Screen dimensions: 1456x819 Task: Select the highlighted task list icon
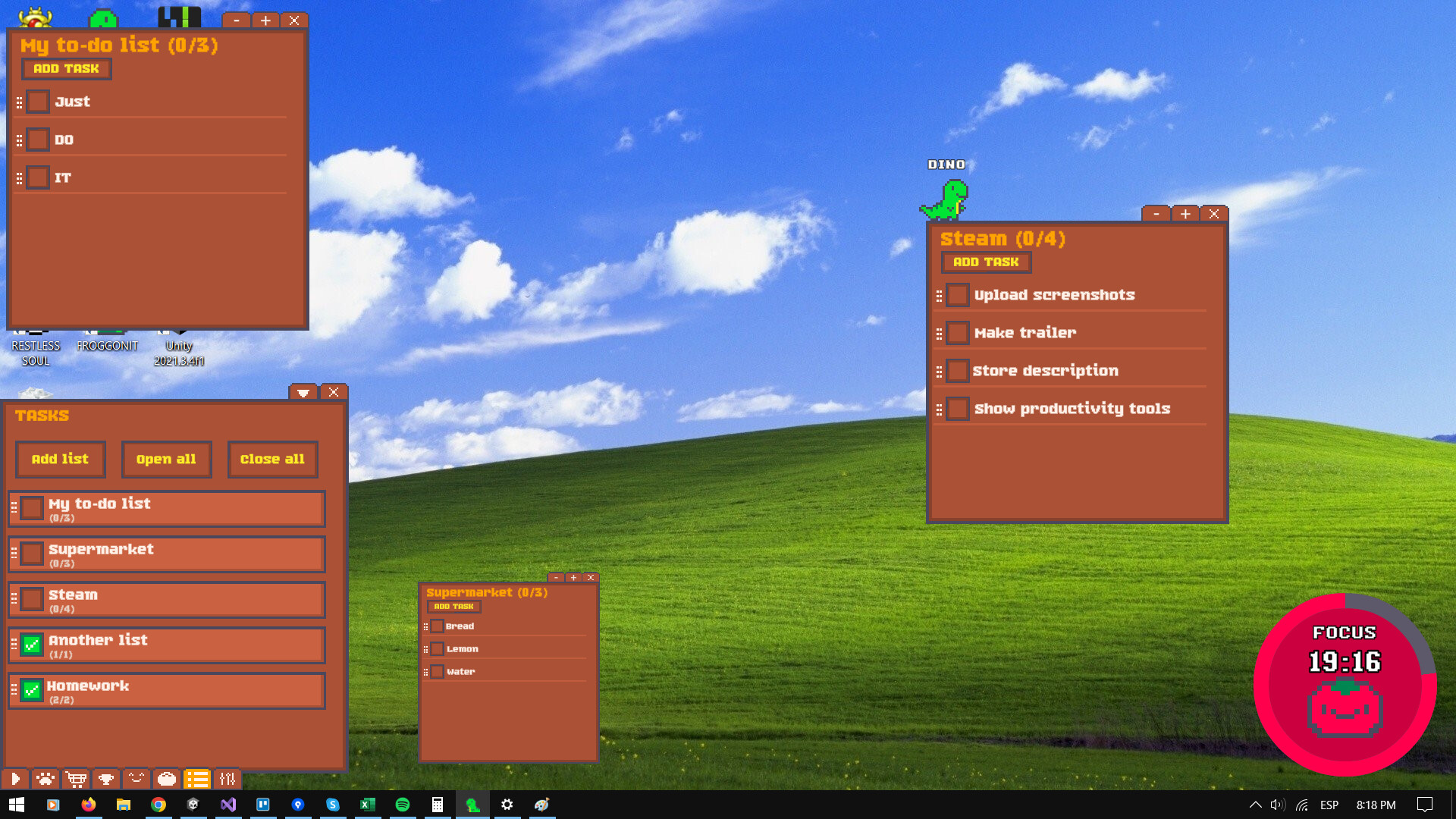tap(197, 779)
